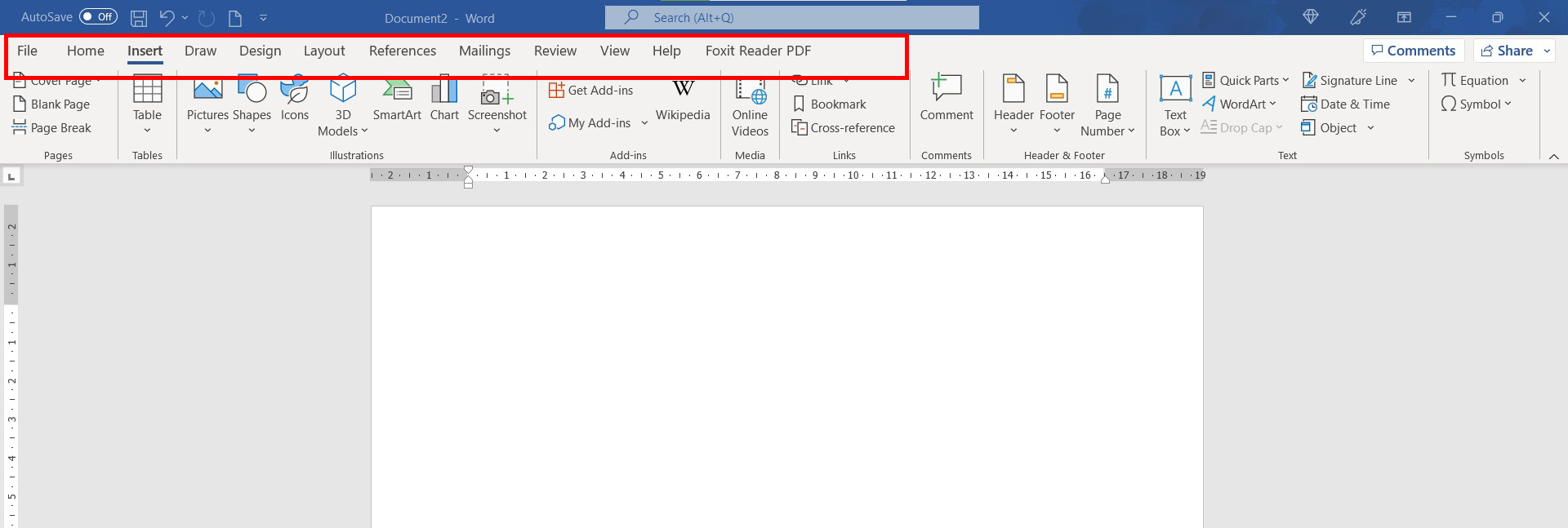
Task: Open the undo history dropdown arrow
Action: (185, 18)
